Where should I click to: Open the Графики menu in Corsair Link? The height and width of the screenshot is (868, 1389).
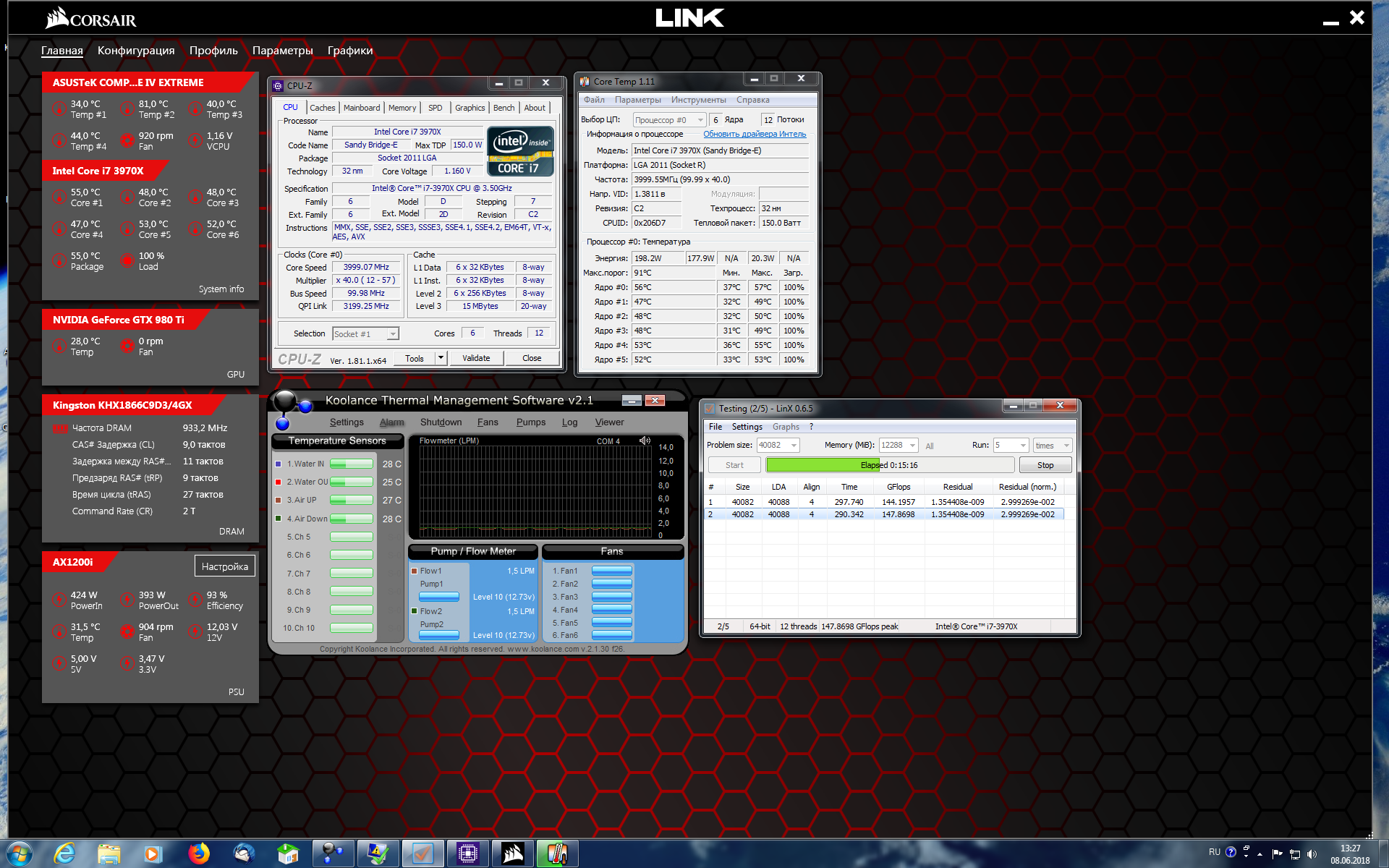[350, 51]
